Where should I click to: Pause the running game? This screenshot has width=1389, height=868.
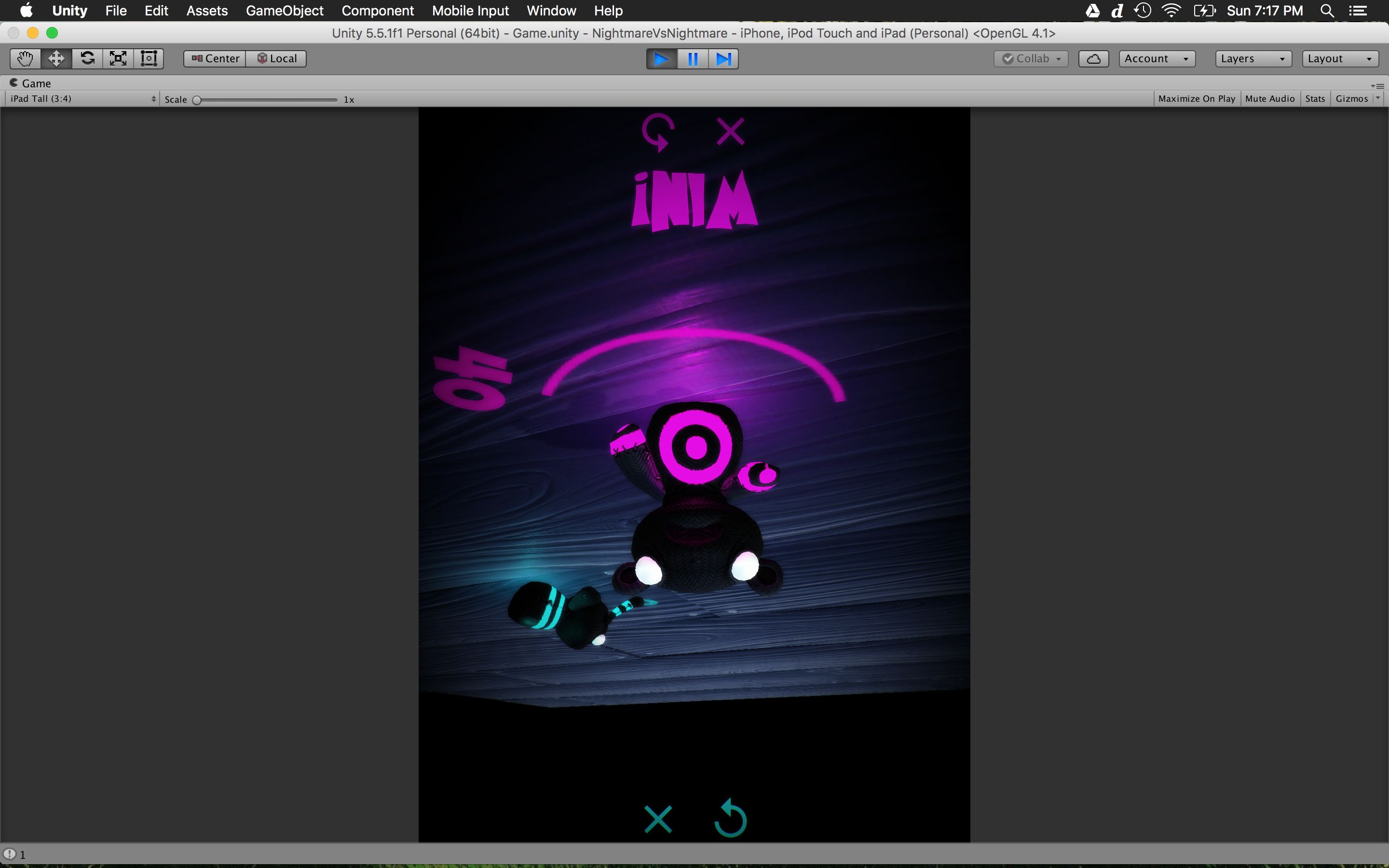pos(693,58)
